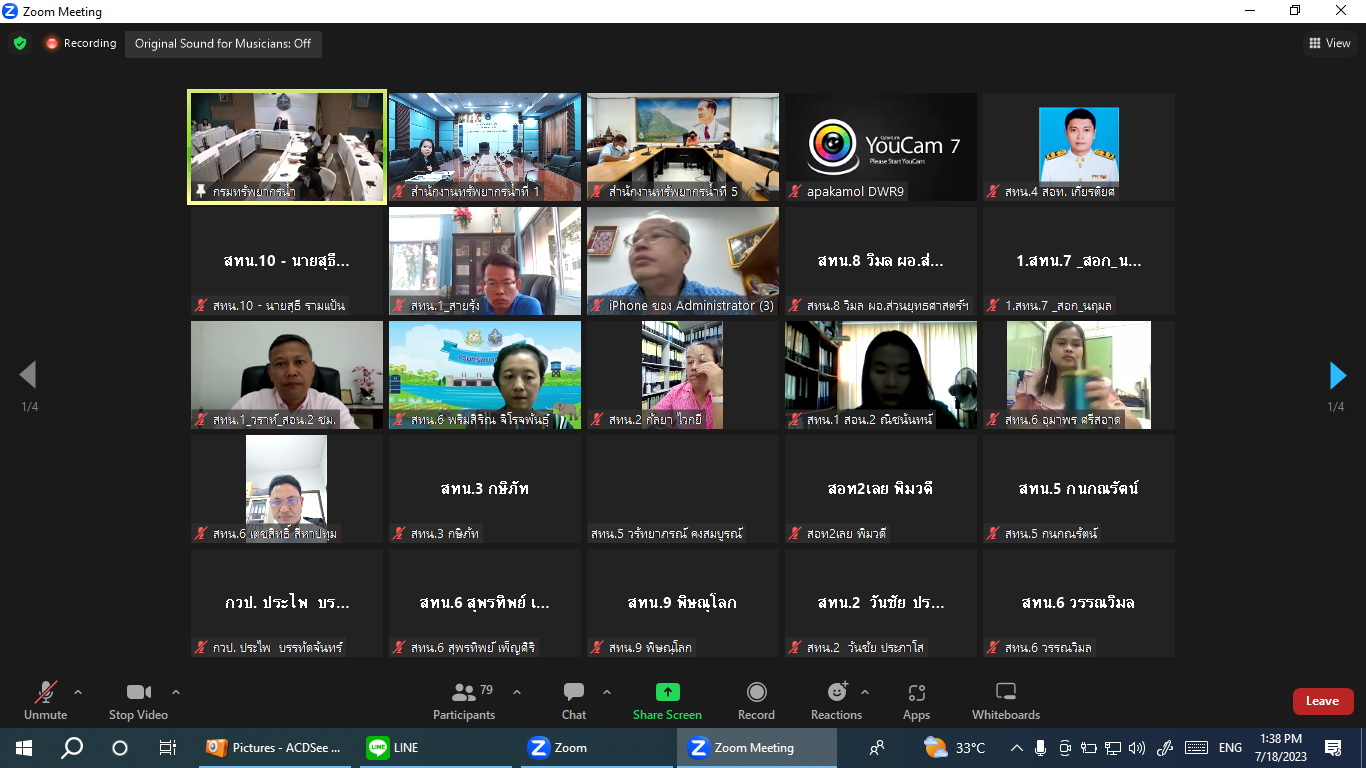Click the touch keyboard tray icon
The height and width of the screenshot is (768, 1366).
point(1196,748)
